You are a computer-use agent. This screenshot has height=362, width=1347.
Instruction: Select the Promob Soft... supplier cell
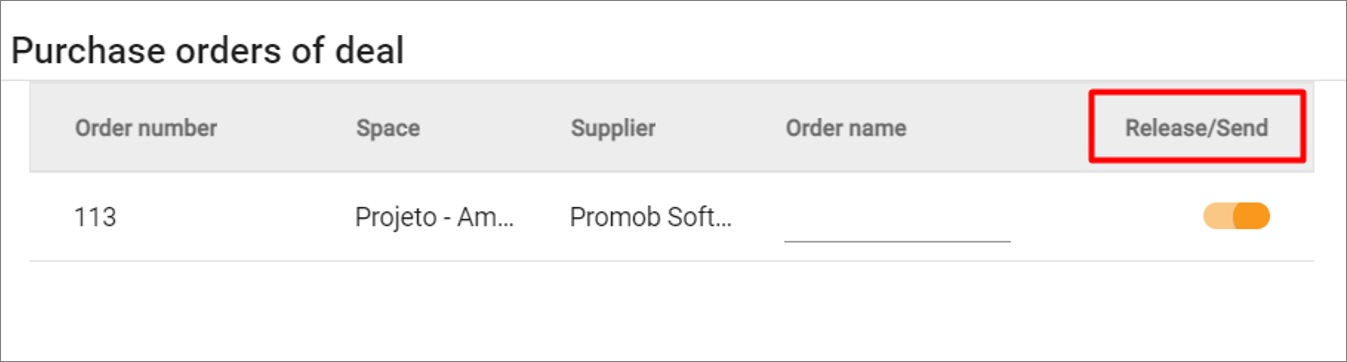(650, 217)
